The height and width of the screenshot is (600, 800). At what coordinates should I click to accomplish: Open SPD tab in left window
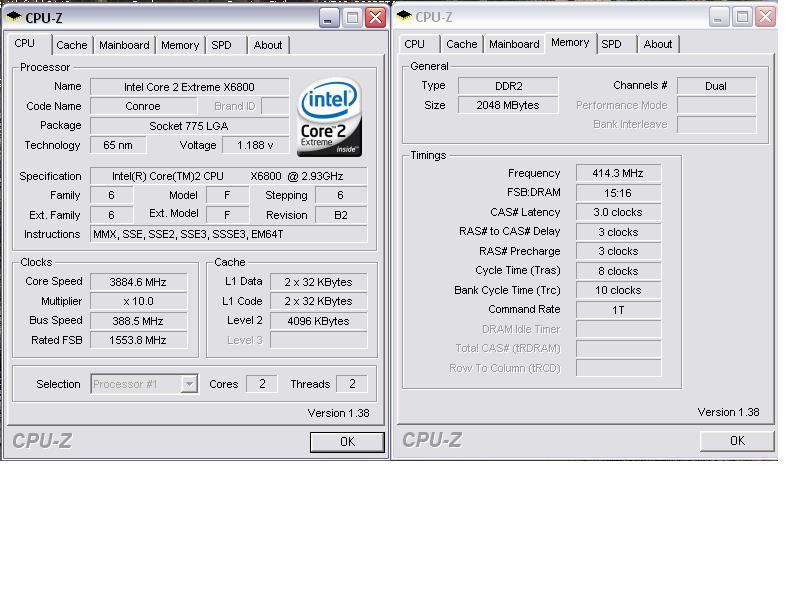tap(226, 45)
